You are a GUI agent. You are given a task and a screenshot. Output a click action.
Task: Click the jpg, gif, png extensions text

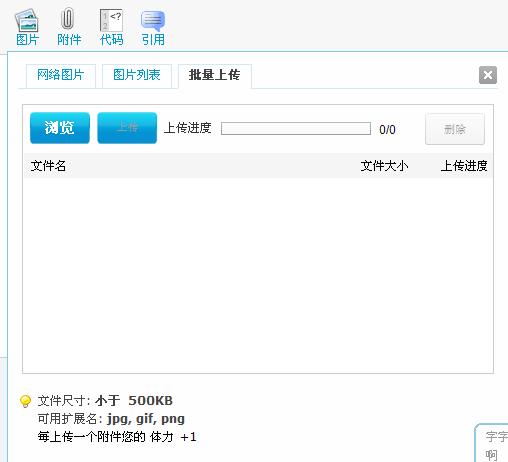pos(146,419)
